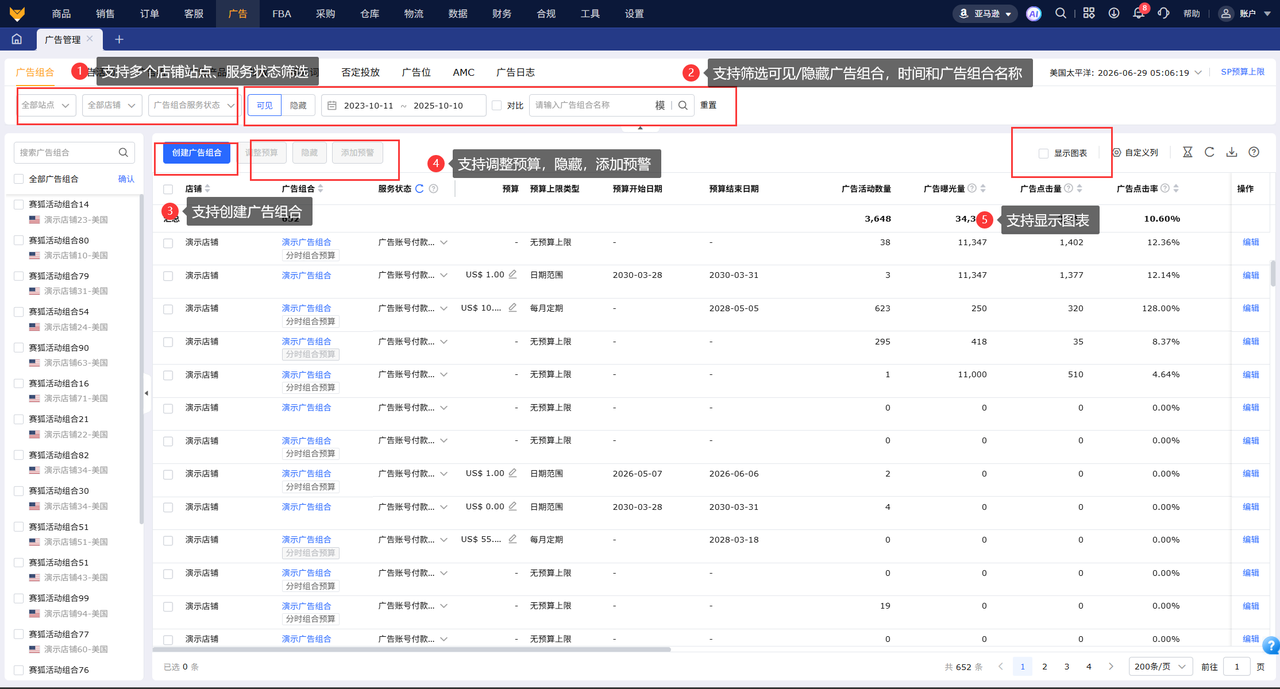The height and width of the screenshot is (689, 1280).
Task: Open the AI assistant icon
Action: tap(1035, 13)
